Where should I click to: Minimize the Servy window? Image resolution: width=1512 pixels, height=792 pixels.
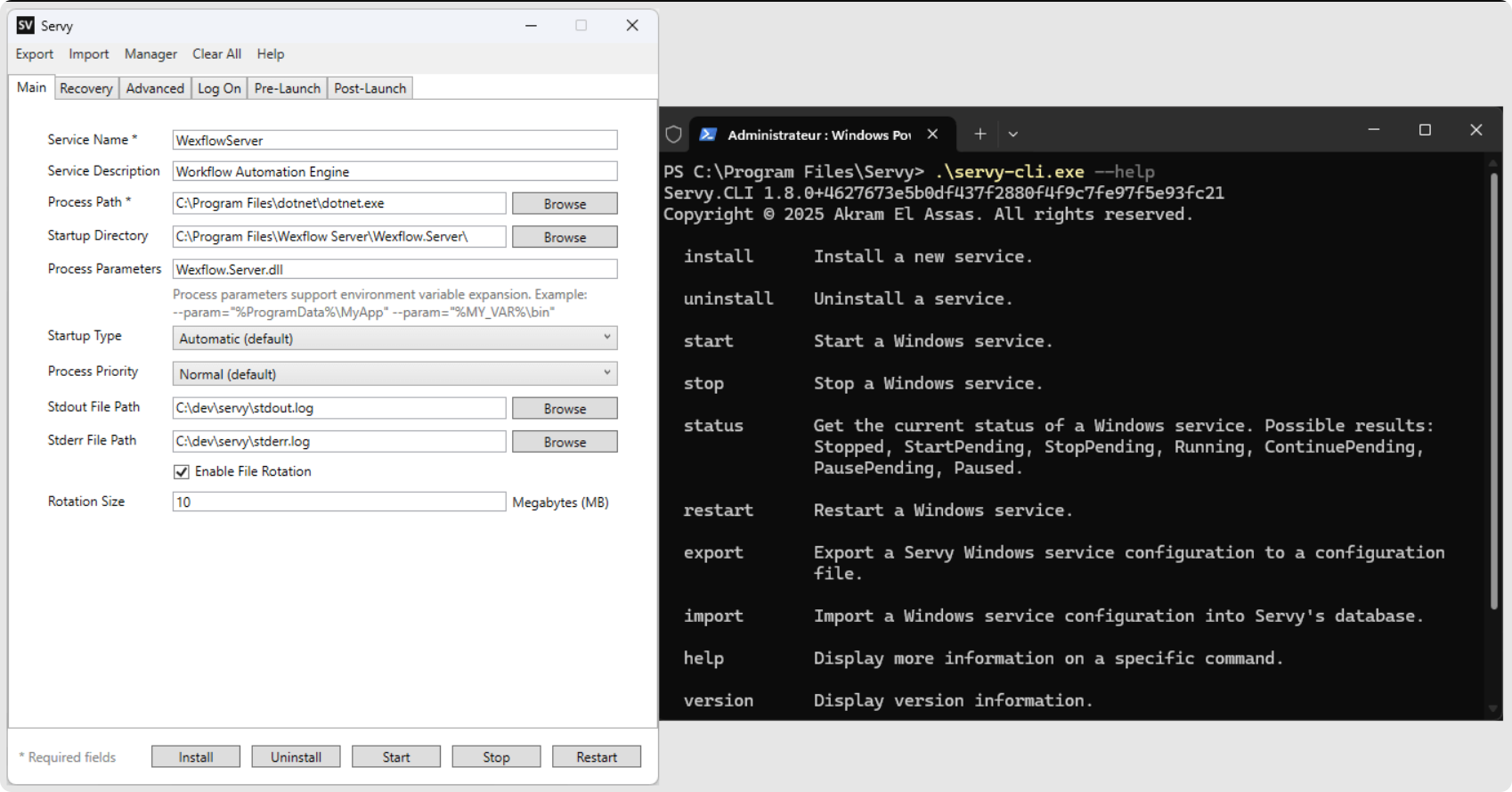pos(531,26)
